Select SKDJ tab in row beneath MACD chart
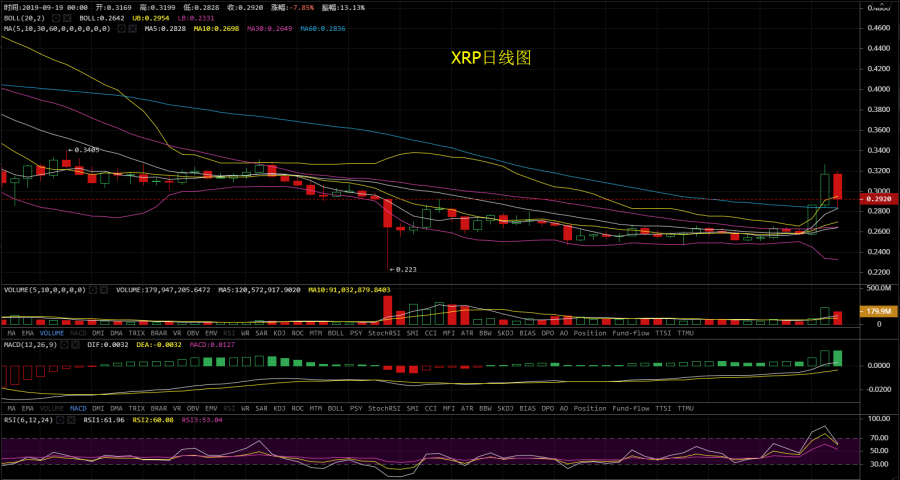The image size is (900, 480). 506,408
